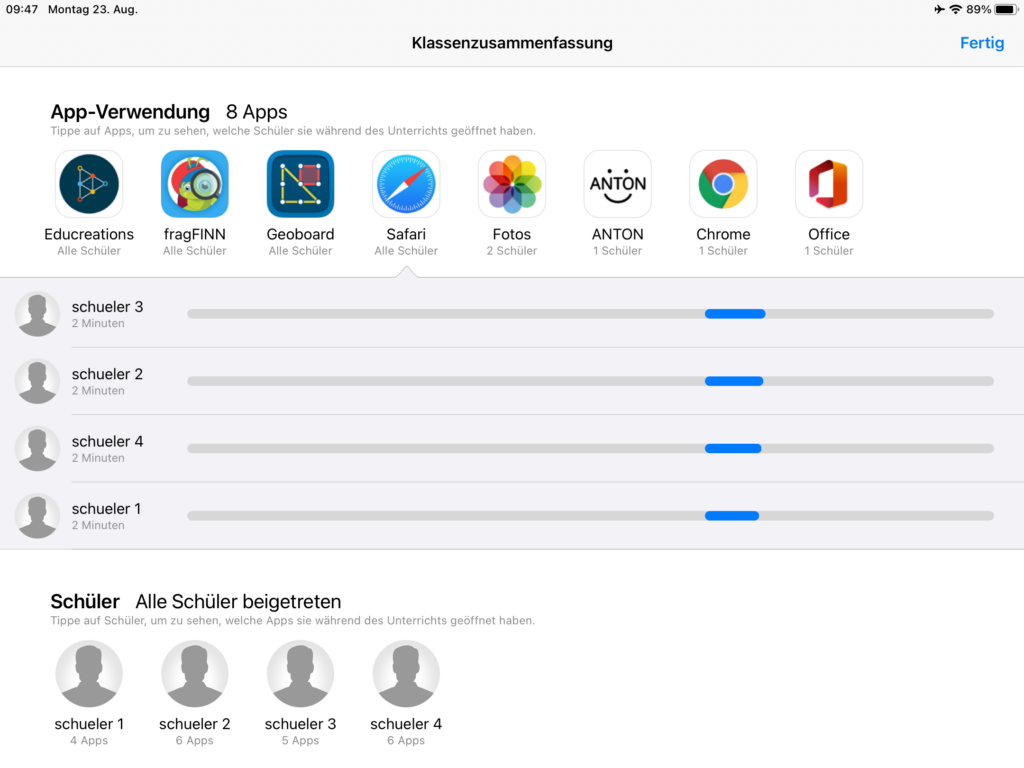Screen dimensions: 1024x768
Task: Open schueler 3 student avatar with 5 Apps
Action: coord(300,675)
